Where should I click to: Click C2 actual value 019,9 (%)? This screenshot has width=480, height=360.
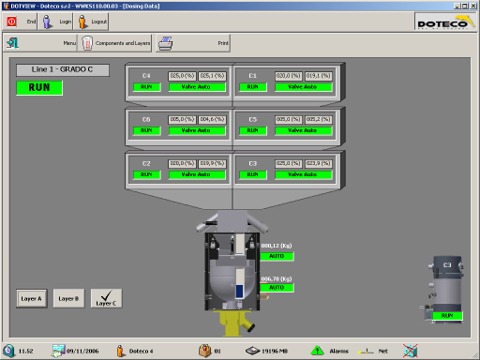coord(212,164)
